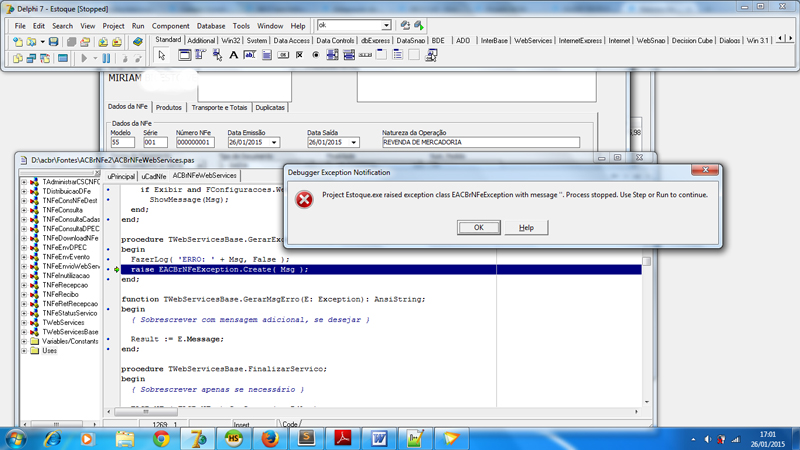The image size is (800, 450).
Task: Open the File menu
Action: point(20,26)
